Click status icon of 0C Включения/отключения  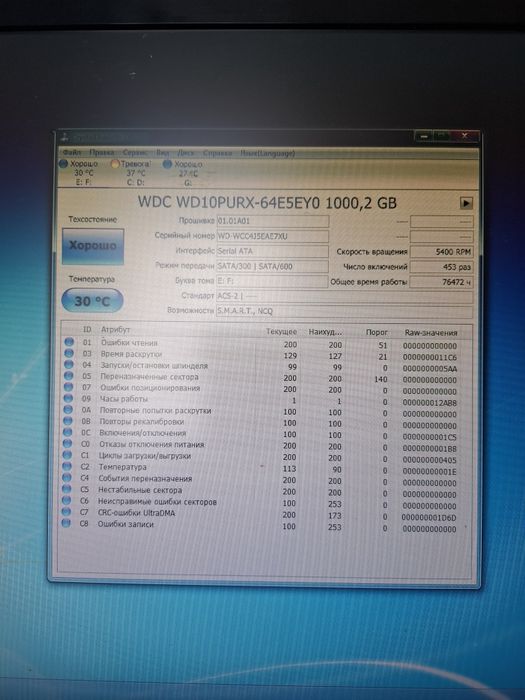point(67,433)
